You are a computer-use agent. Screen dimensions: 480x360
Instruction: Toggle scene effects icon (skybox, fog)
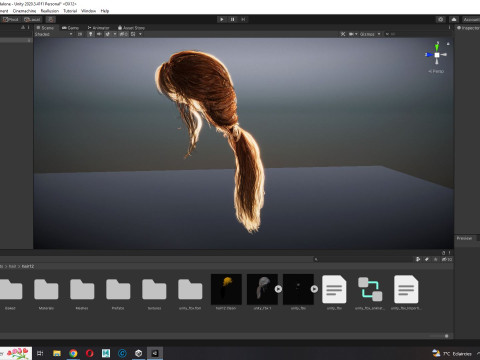(107, 34)
